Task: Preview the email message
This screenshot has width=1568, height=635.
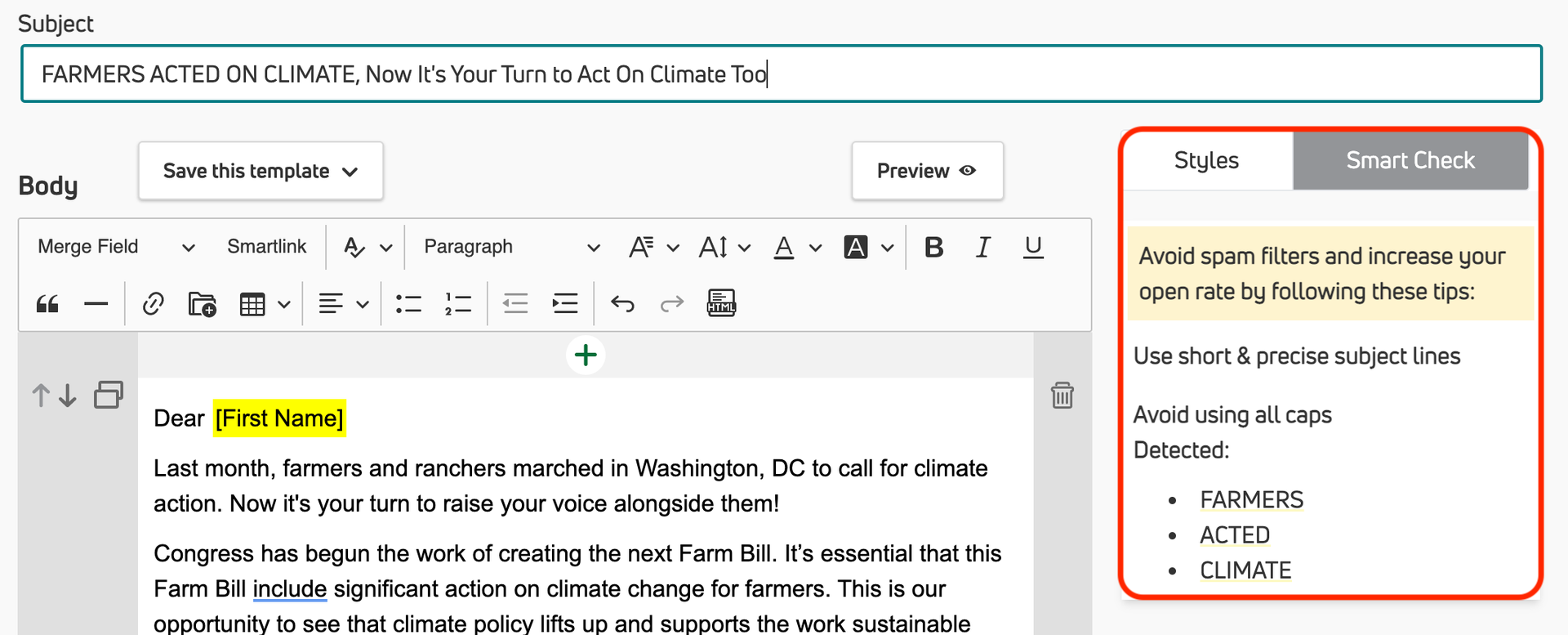Action: click(927, 171)
